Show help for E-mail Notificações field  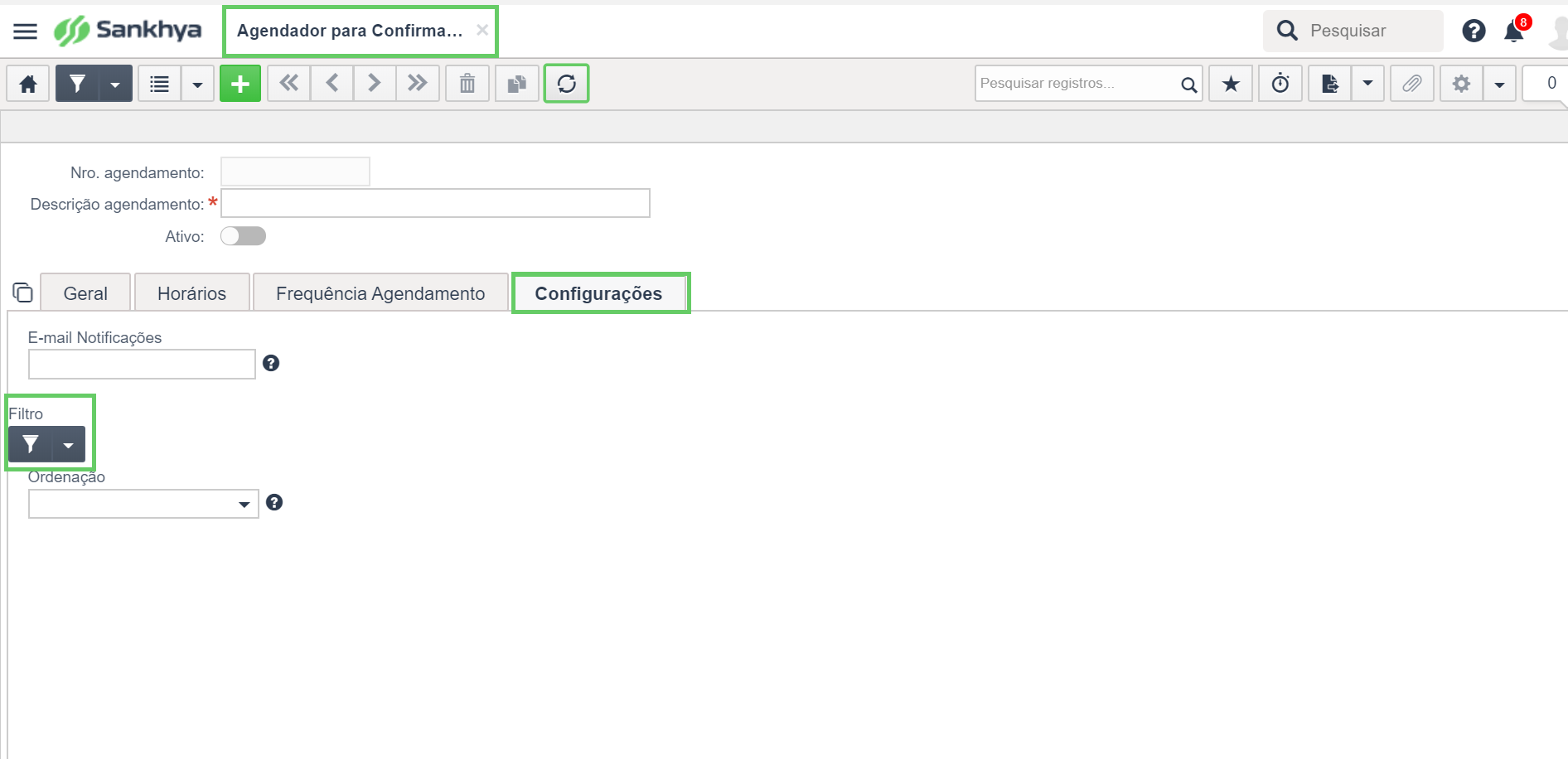pyautogui.click(x=271, y=363)
